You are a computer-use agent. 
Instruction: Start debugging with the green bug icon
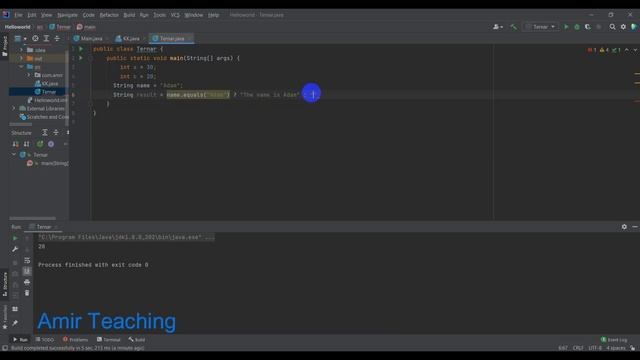tap(577, 27)
